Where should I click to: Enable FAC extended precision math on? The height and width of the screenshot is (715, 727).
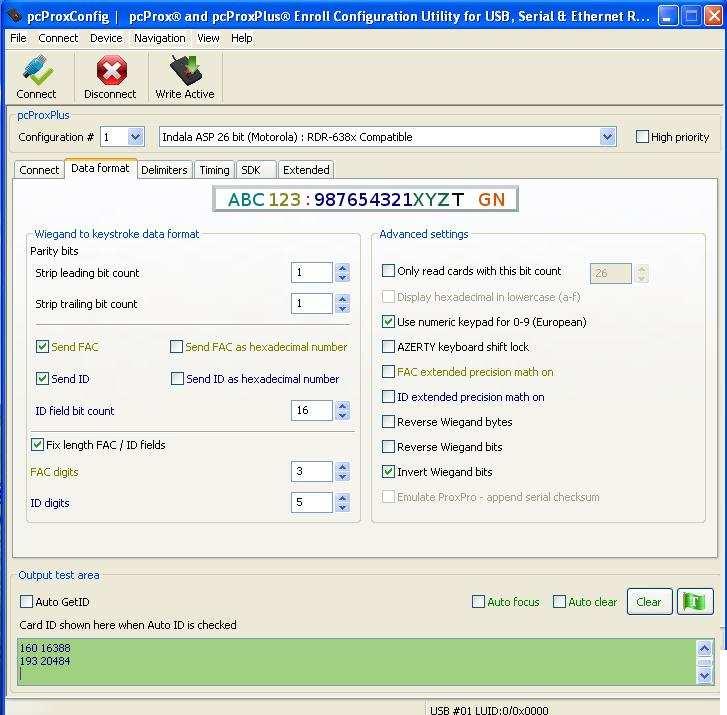(x=388, y=371)
